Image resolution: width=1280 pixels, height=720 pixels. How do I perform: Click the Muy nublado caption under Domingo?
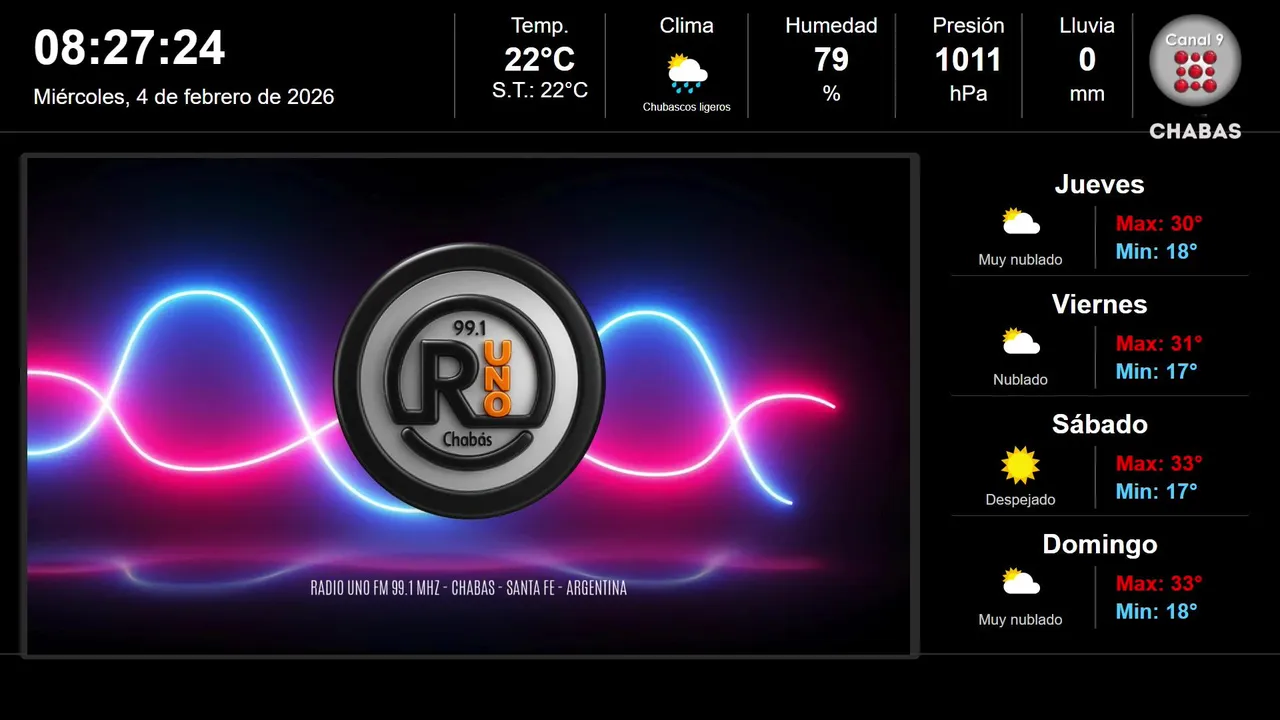click(x=1021, y=620)
